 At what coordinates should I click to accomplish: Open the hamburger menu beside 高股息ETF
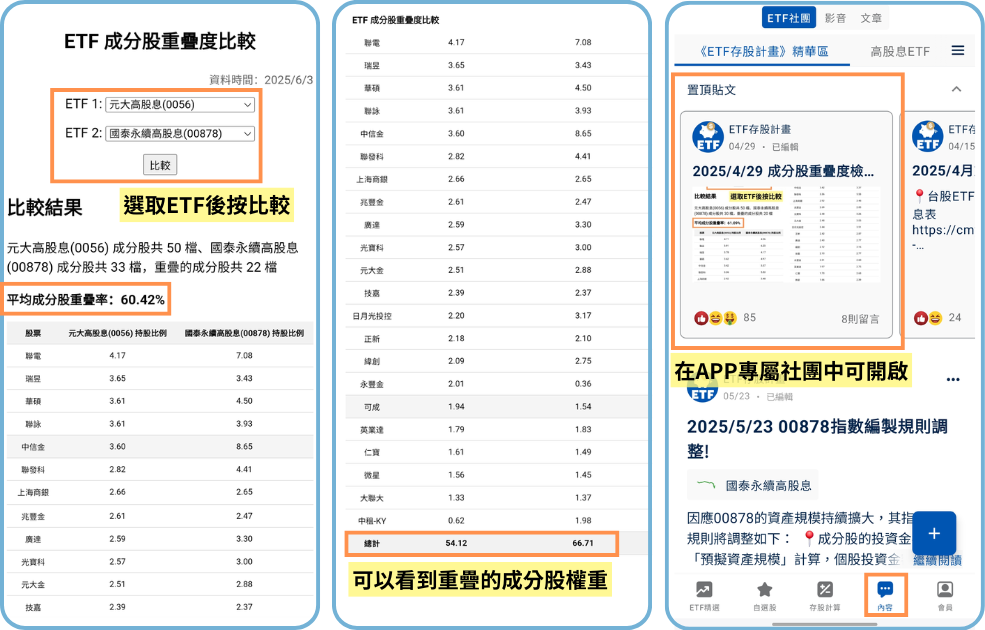(957, 50)
